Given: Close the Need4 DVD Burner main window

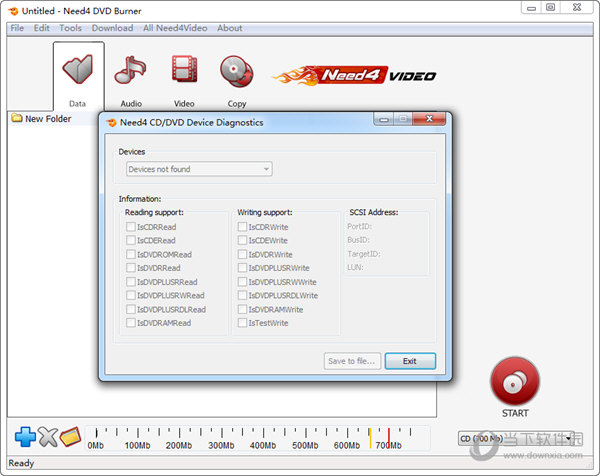Looking at the screenshot, I should click(x=577, y=8).
